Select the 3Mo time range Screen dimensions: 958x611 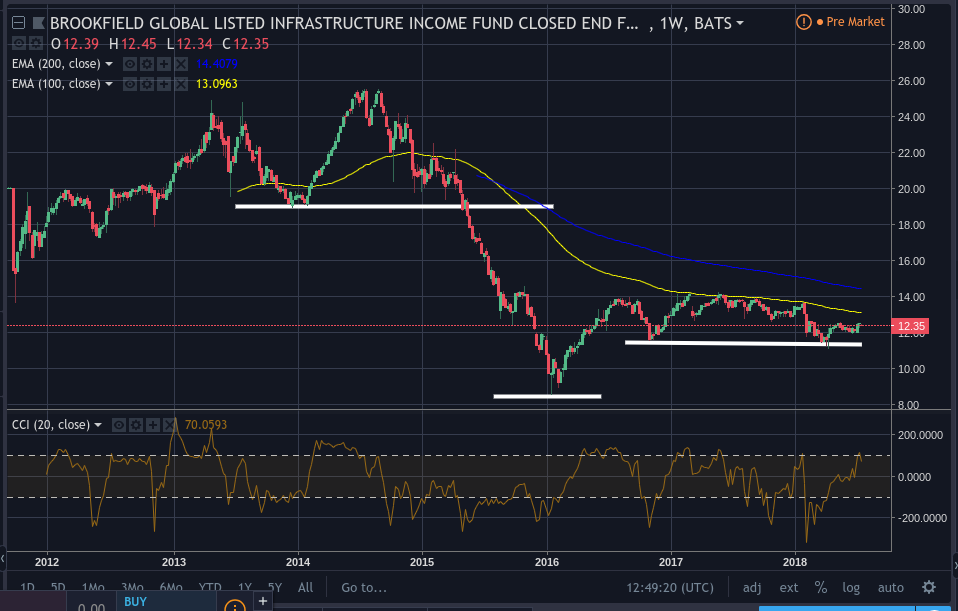[x=132, y=587]
